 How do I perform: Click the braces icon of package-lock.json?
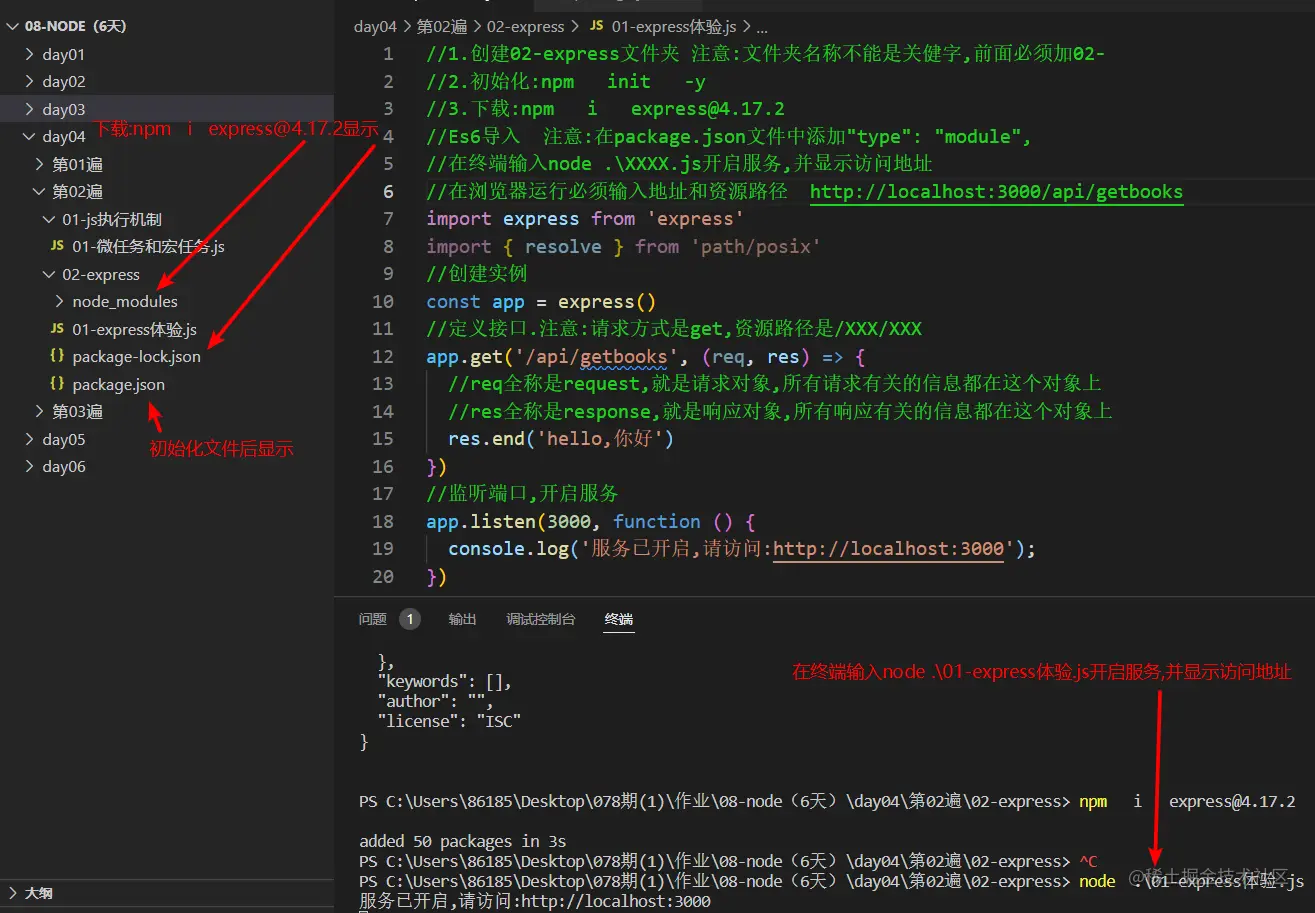coord(57,356)
